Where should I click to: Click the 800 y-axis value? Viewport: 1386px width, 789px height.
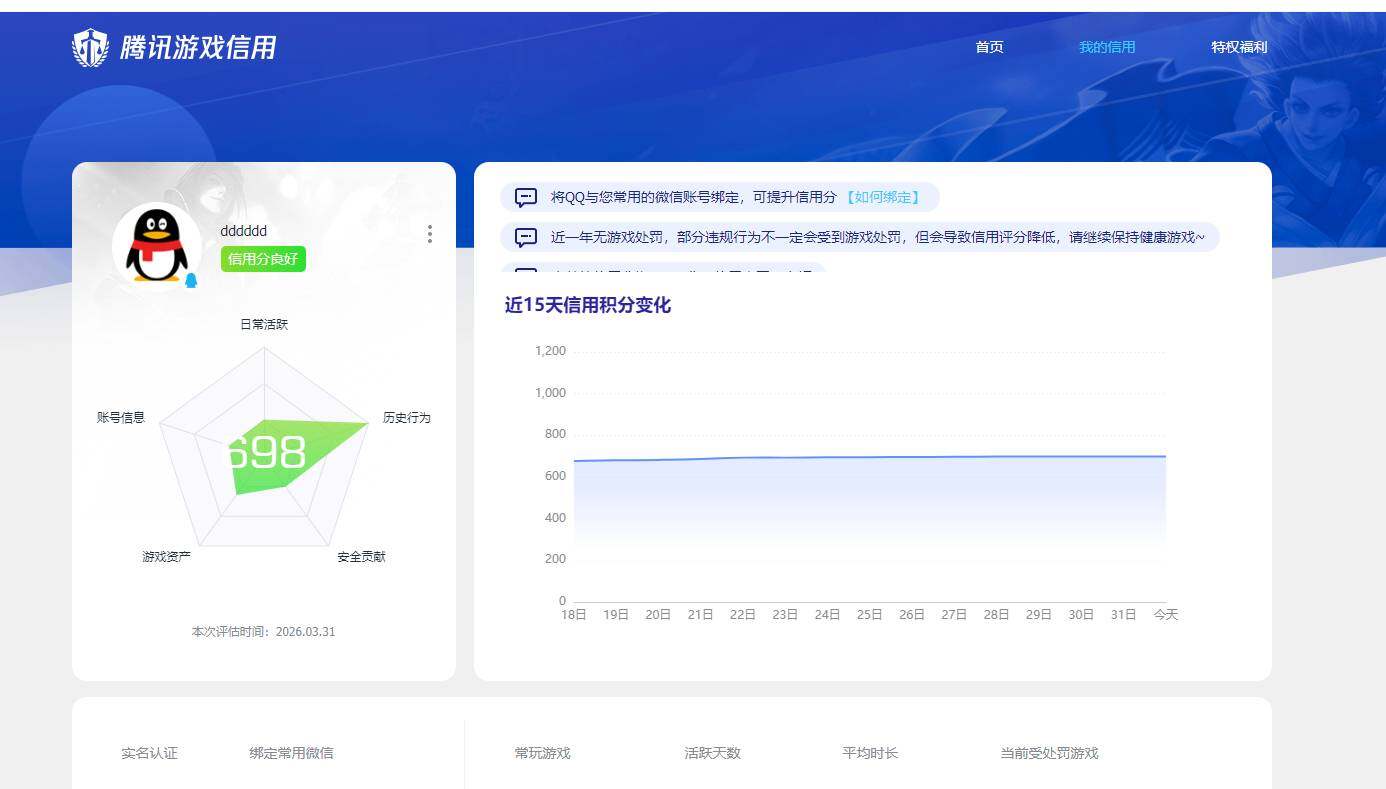click(556, 434)
